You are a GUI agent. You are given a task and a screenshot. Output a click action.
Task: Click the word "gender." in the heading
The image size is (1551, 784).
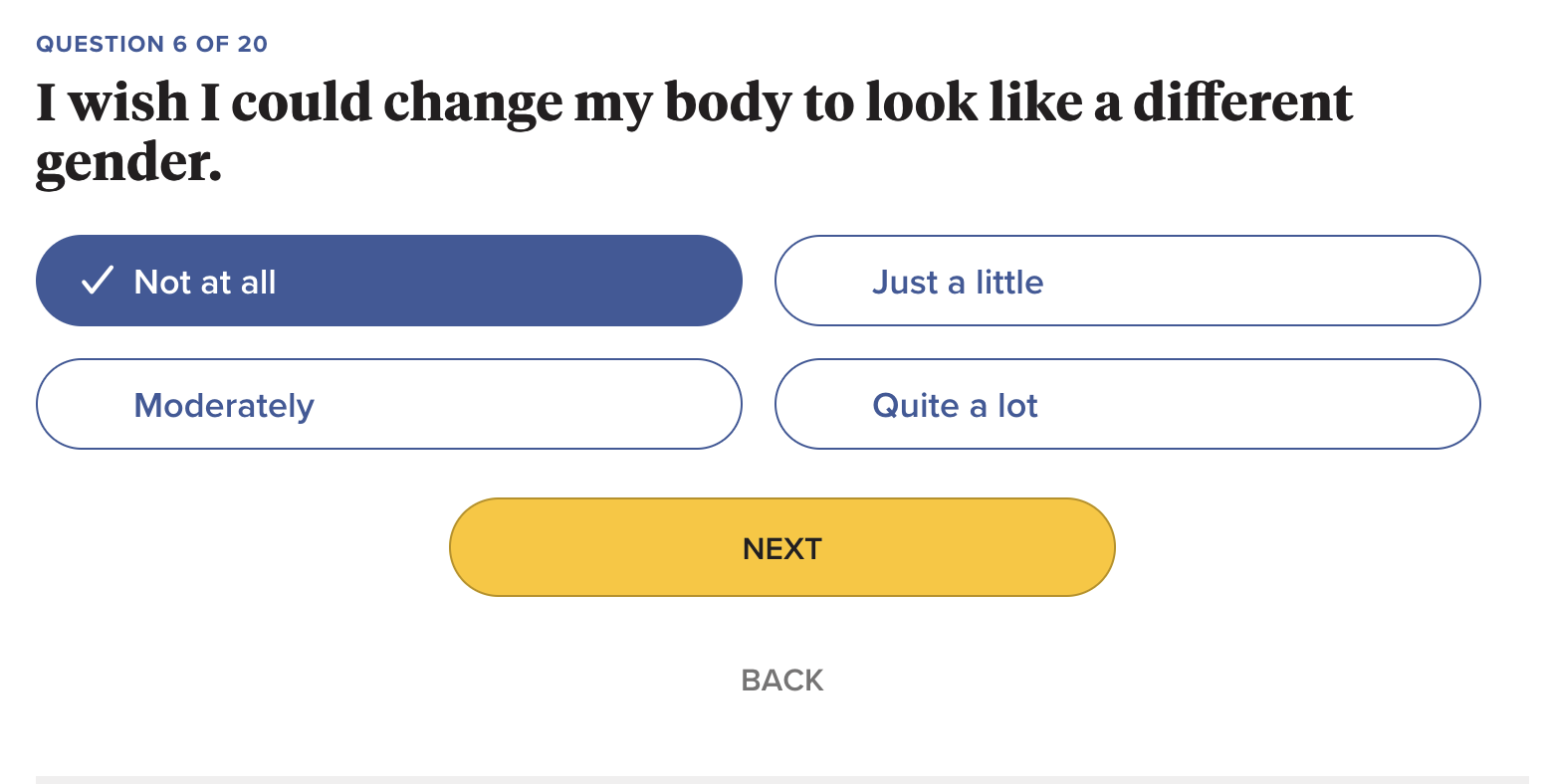128,162
